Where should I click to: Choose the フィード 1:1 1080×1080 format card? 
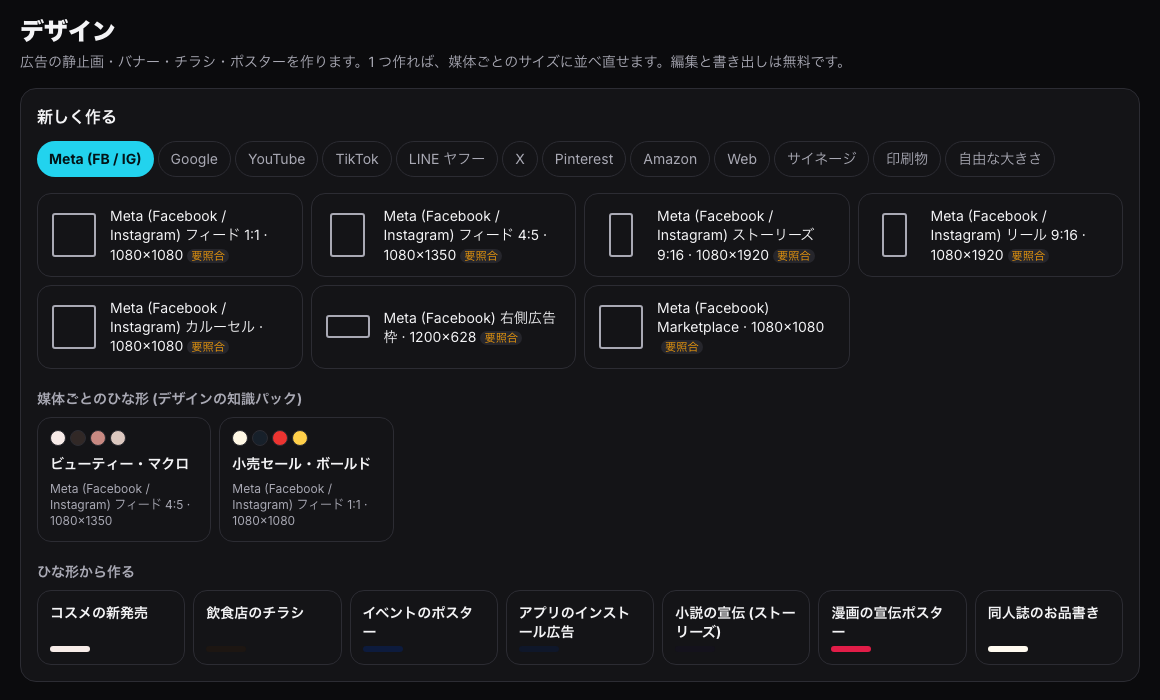coord(169,235)
